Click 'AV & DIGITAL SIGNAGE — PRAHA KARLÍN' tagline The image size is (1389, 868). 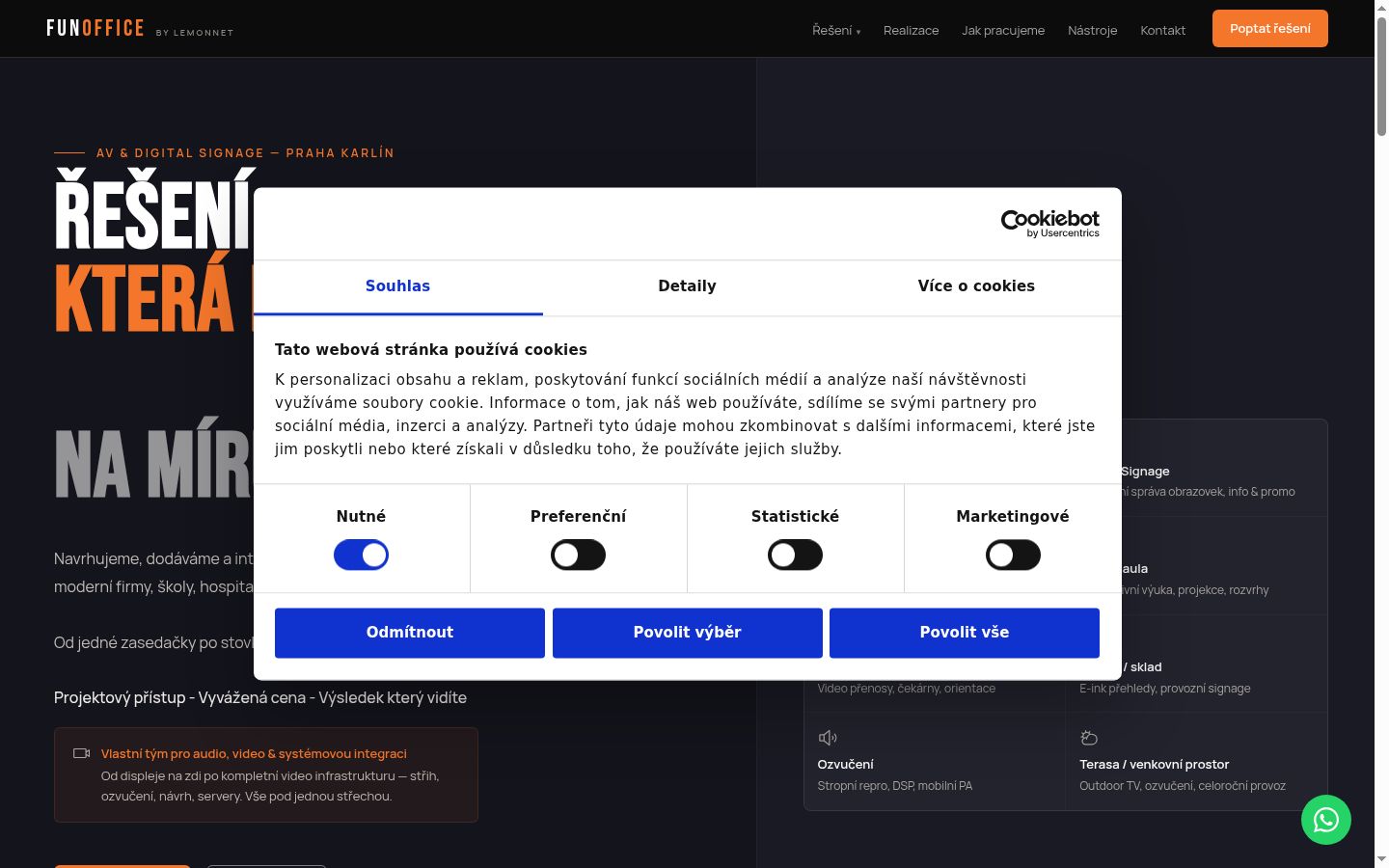pyautogui.click(x=245, y=152)
